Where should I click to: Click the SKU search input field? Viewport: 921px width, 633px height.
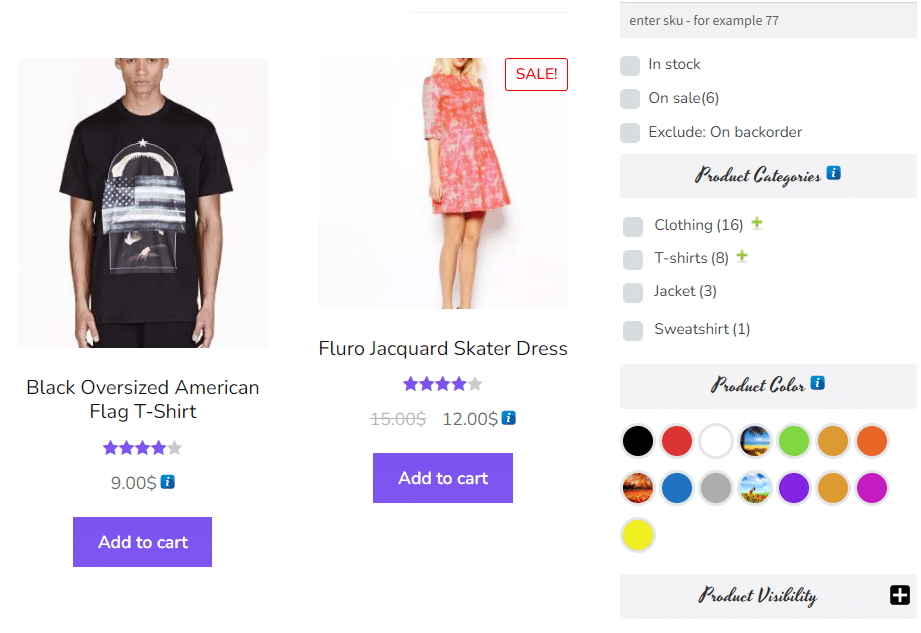pyautogui.click(x=768, y=20)
